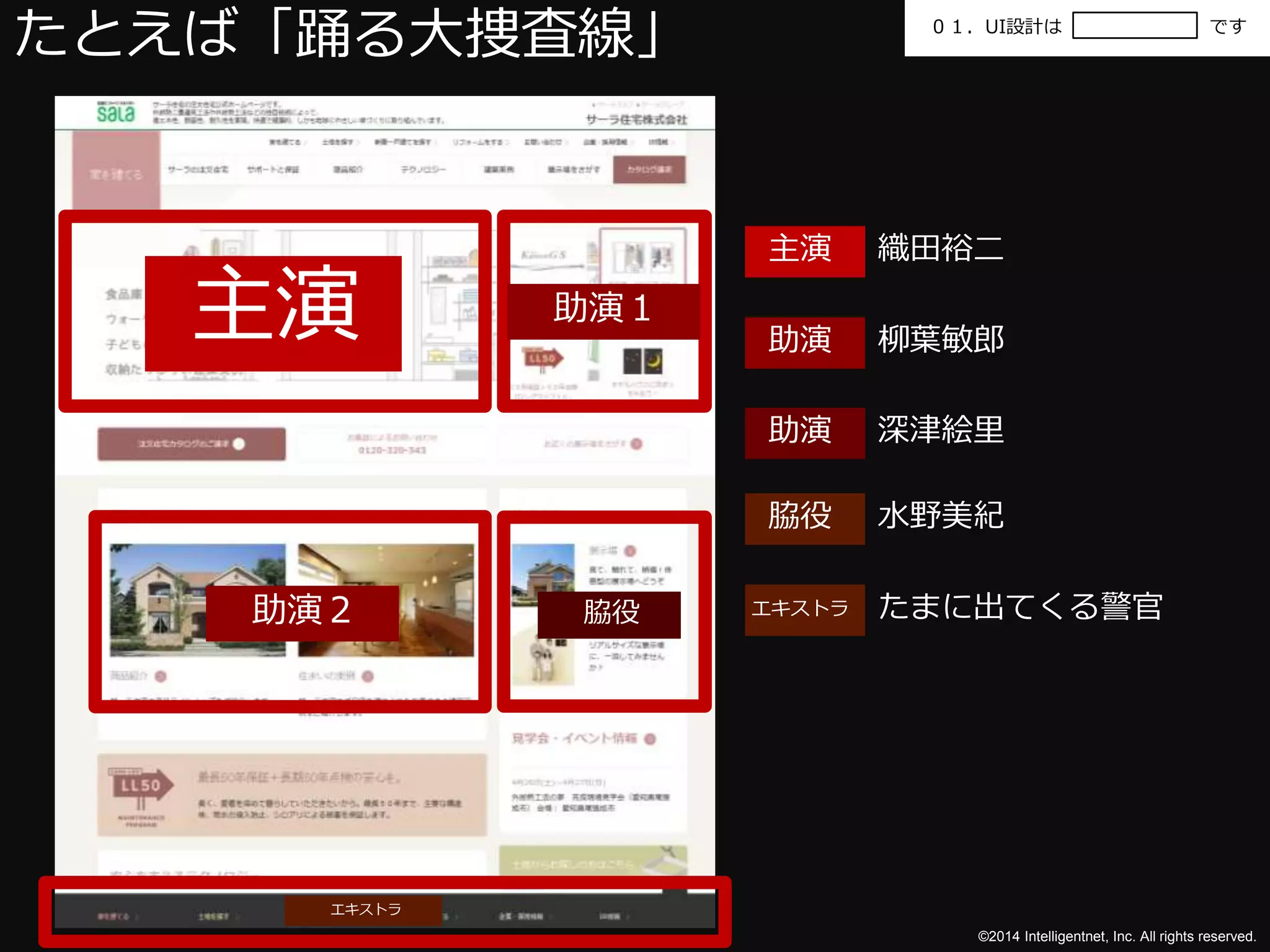Open the interior room photo thumbnail

coord(386,600)
